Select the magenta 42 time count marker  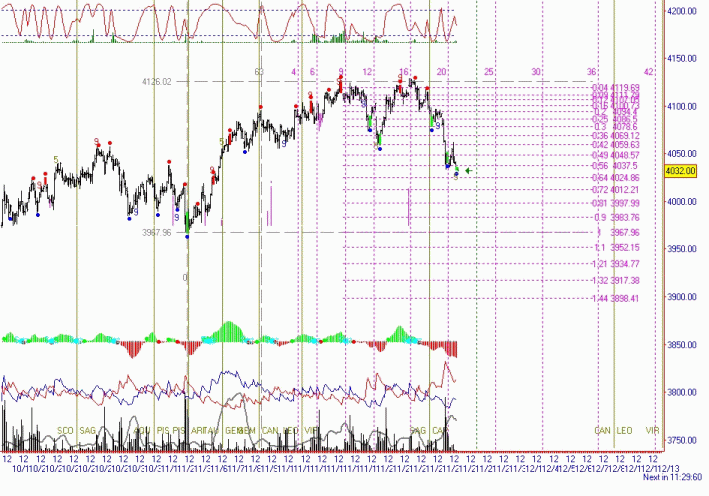click(x=648, y=72)
